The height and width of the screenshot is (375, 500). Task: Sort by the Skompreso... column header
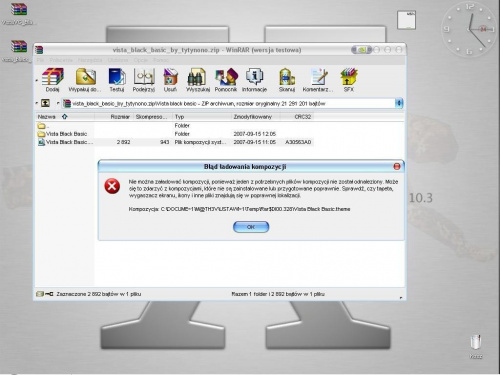pyautogui.click(x=153, y=117)
